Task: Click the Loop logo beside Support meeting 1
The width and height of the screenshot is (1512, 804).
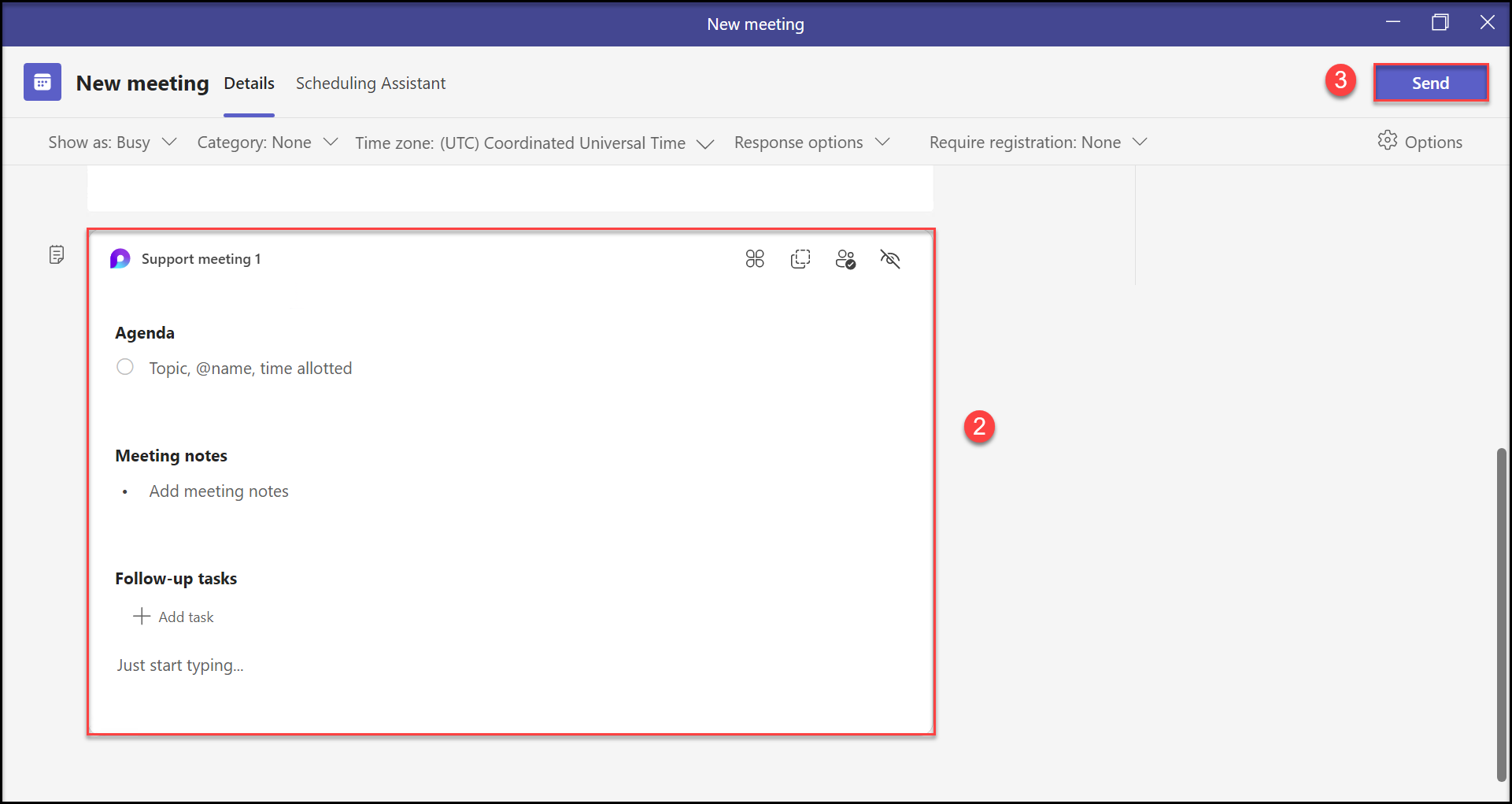Action: tap(120, 259)
